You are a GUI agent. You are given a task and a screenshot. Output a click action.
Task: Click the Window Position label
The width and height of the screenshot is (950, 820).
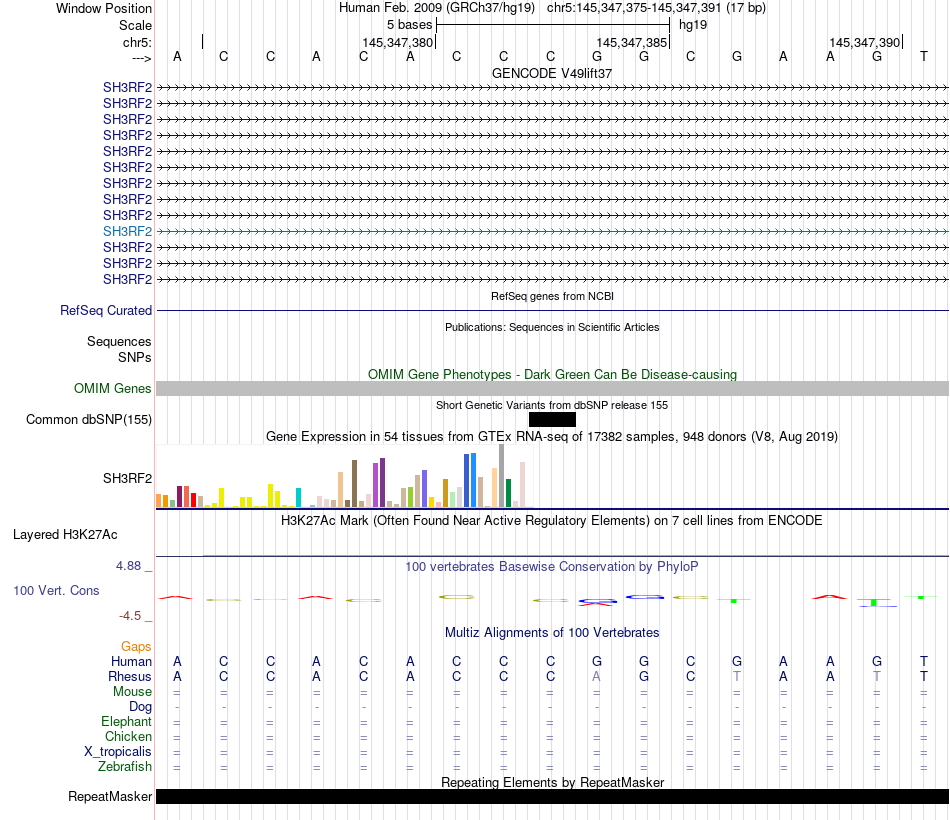click(104, 8)
